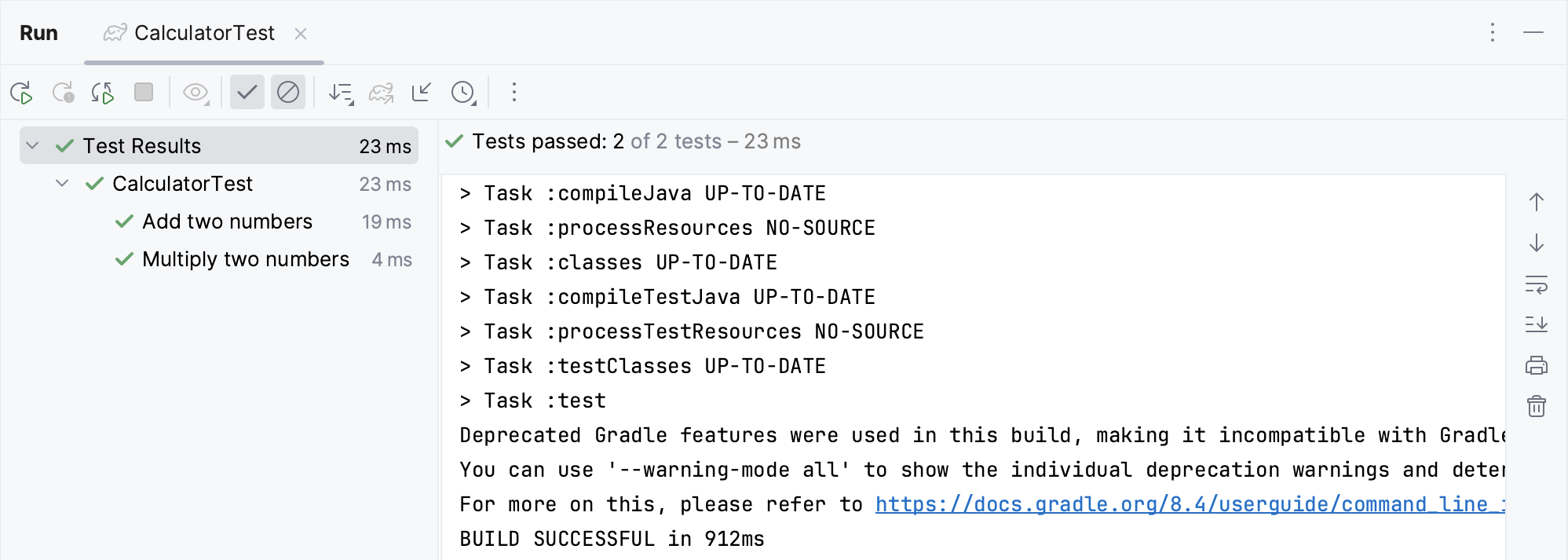Clear the console with trash icon
The width and height of the screenshot is (1568, 560).
pyautogui.click(x=1536, y=407)
